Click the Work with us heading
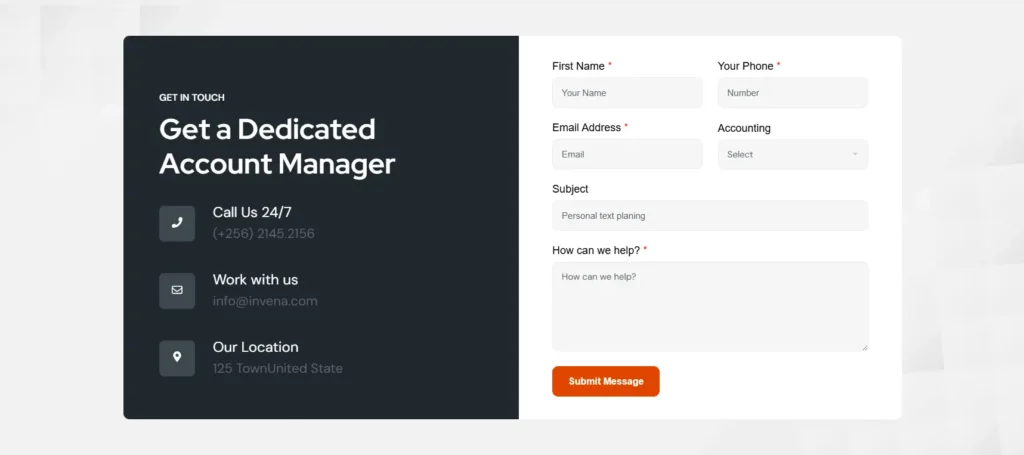This screenshot has height=455, width=1024. tap(255, 279)
